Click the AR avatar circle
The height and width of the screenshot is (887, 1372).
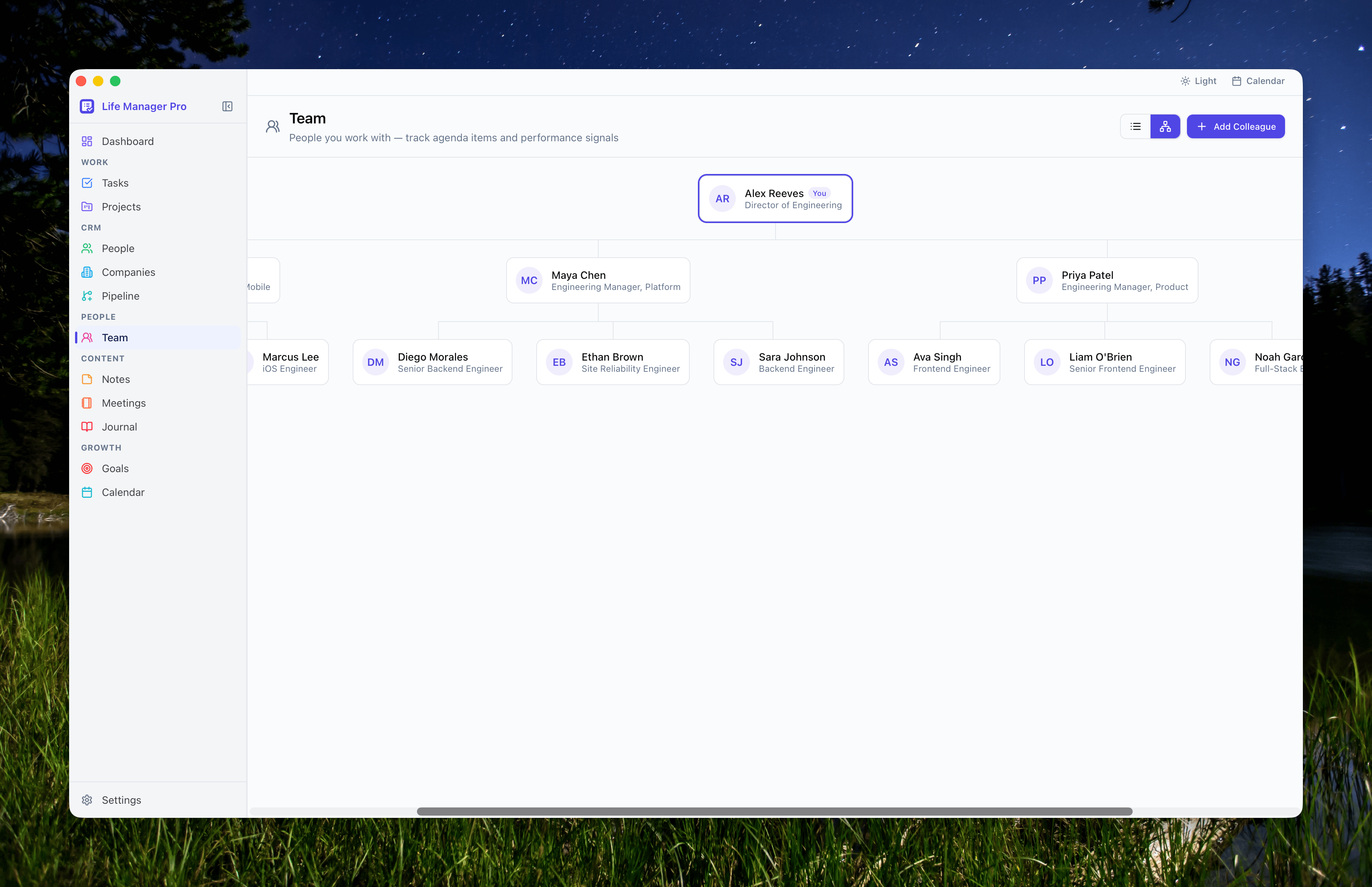point(722,199)
